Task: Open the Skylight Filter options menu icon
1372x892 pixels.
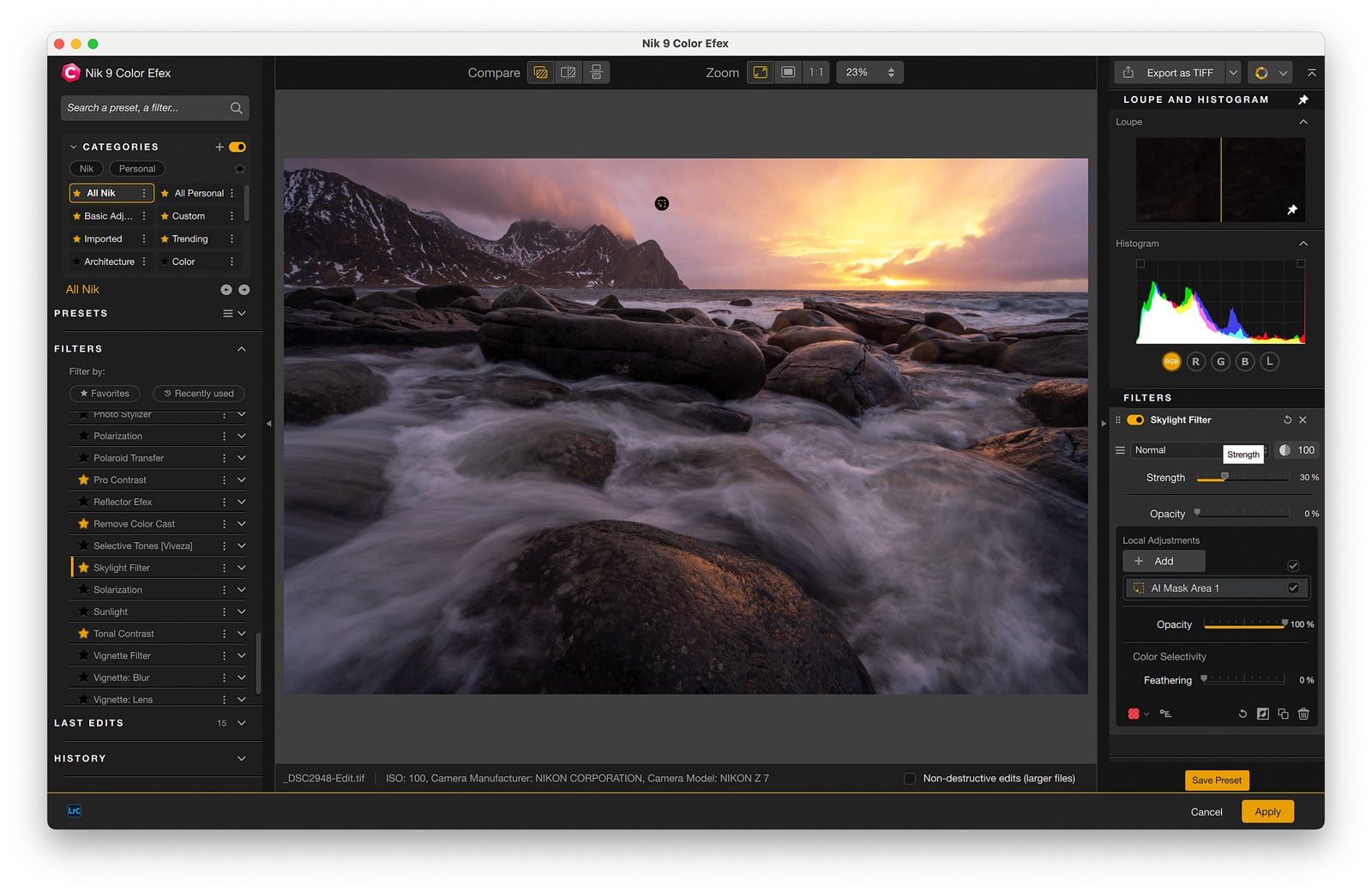Action: [1120, 450]
